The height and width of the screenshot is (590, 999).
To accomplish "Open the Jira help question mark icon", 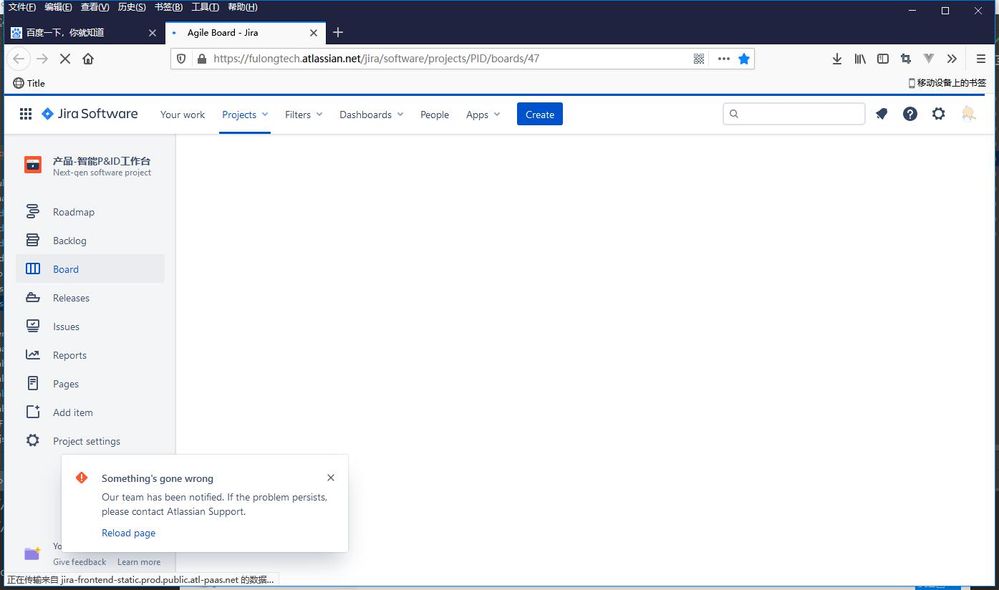I will click(909, 113).
